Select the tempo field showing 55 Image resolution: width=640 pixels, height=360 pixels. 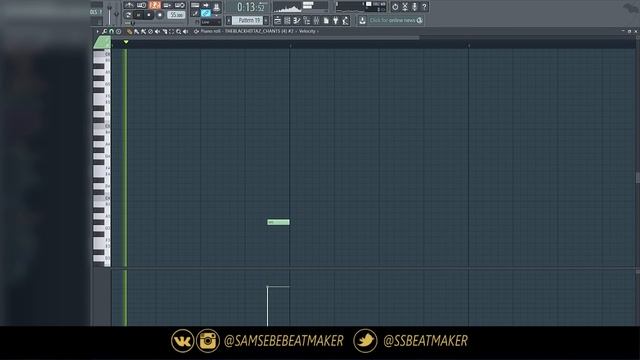coord(176,15)
